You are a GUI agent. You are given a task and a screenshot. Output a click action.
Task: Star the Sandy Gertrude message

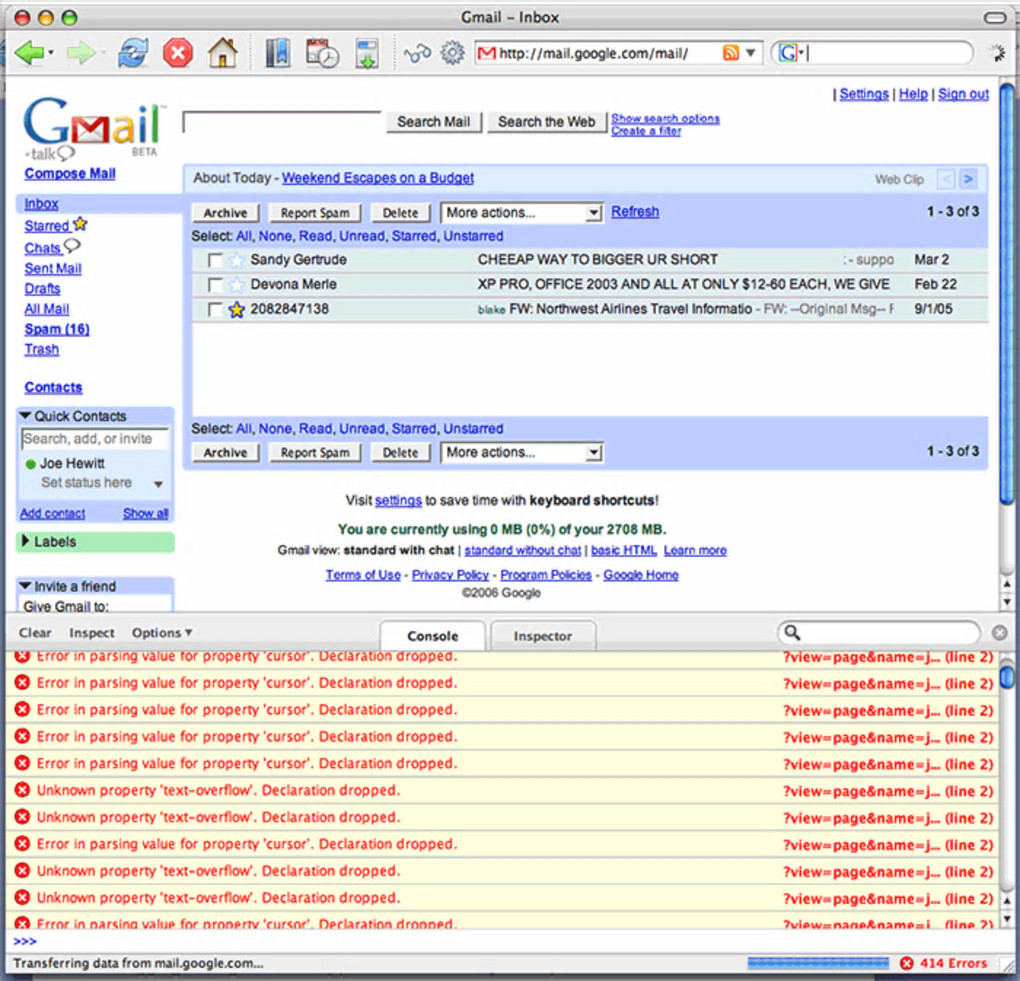tap(237, 260)
